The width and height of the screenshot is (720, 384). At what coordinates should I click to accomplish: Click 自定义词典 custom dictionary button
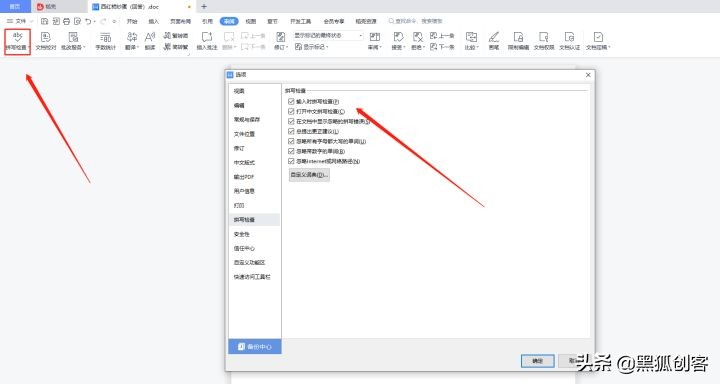click(x=309, y=175)
